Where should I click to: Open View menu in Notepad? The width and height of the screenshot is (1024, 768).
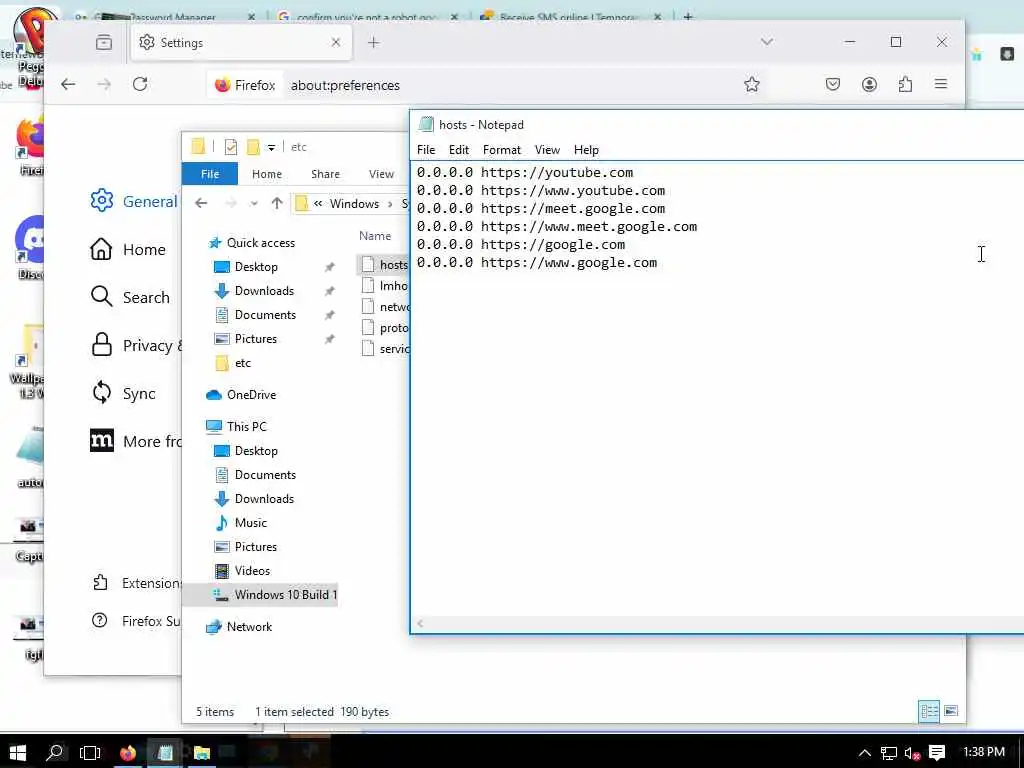pyautogui.click(x=547, y=150)
